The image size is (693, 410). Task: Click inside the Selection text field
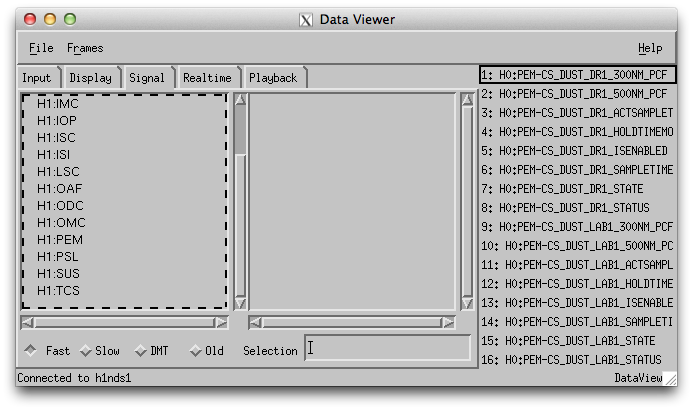tap(387, 348)
